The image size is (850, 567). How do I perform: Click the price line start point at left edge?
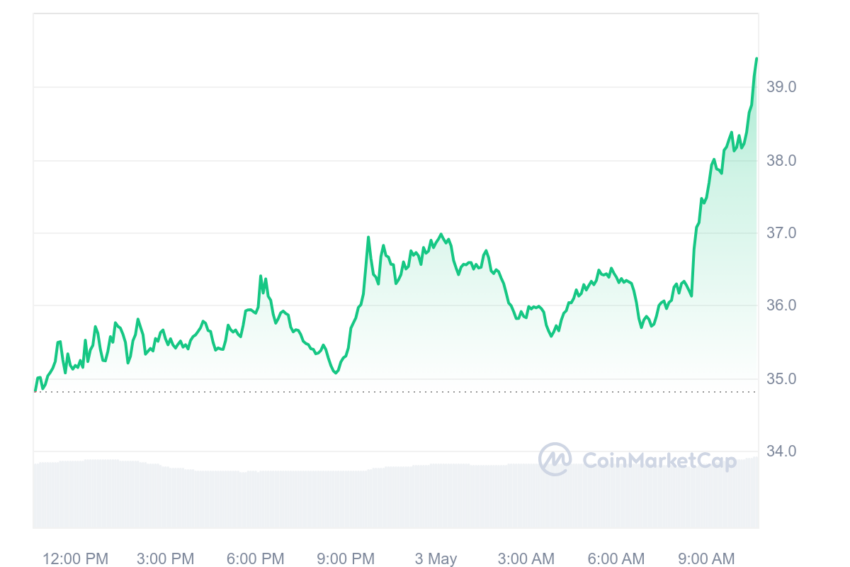(x=35, y=390)
